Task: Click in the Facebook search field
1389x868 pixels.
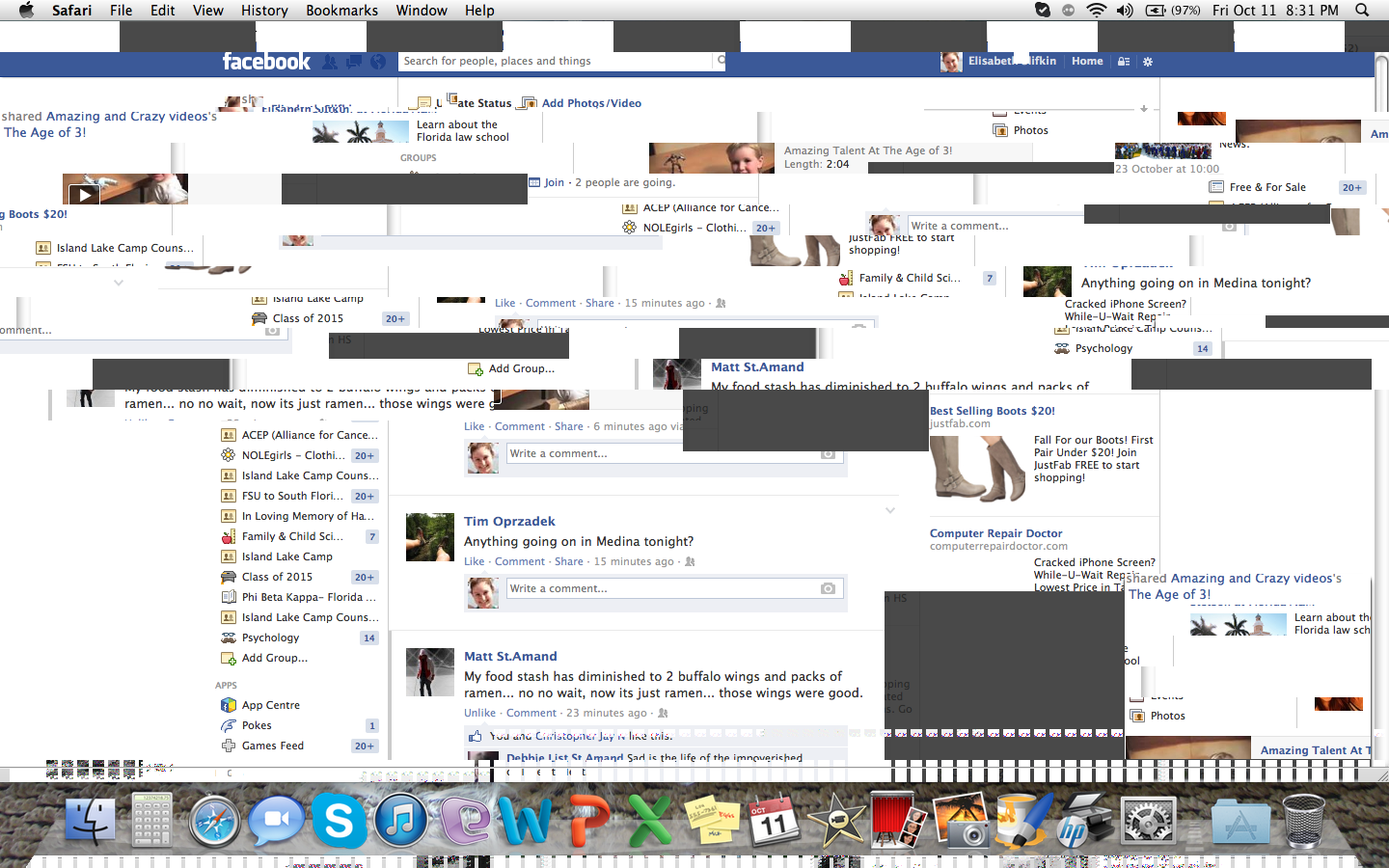Action: [557, 61]
